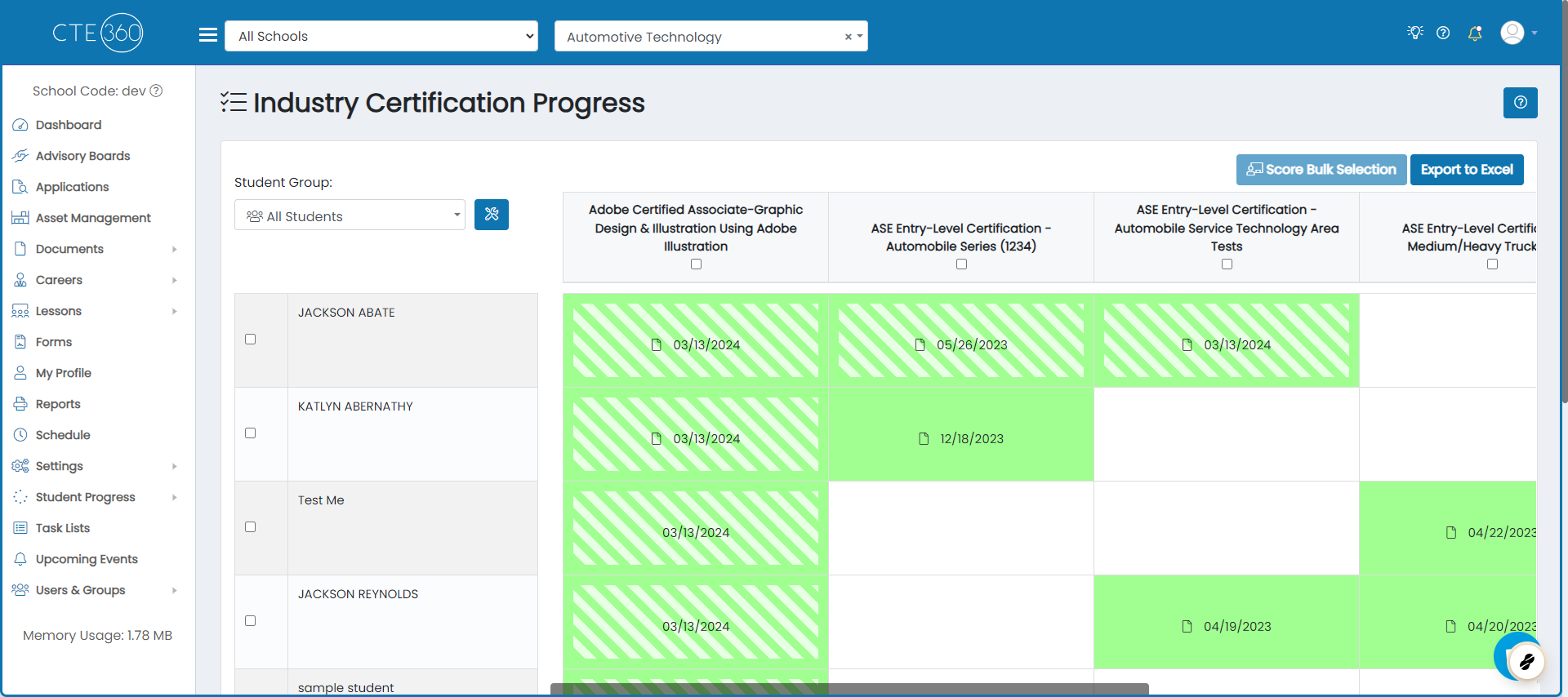Click Jackson Abate's 05/26/2023 document icon

pos(920,344)
